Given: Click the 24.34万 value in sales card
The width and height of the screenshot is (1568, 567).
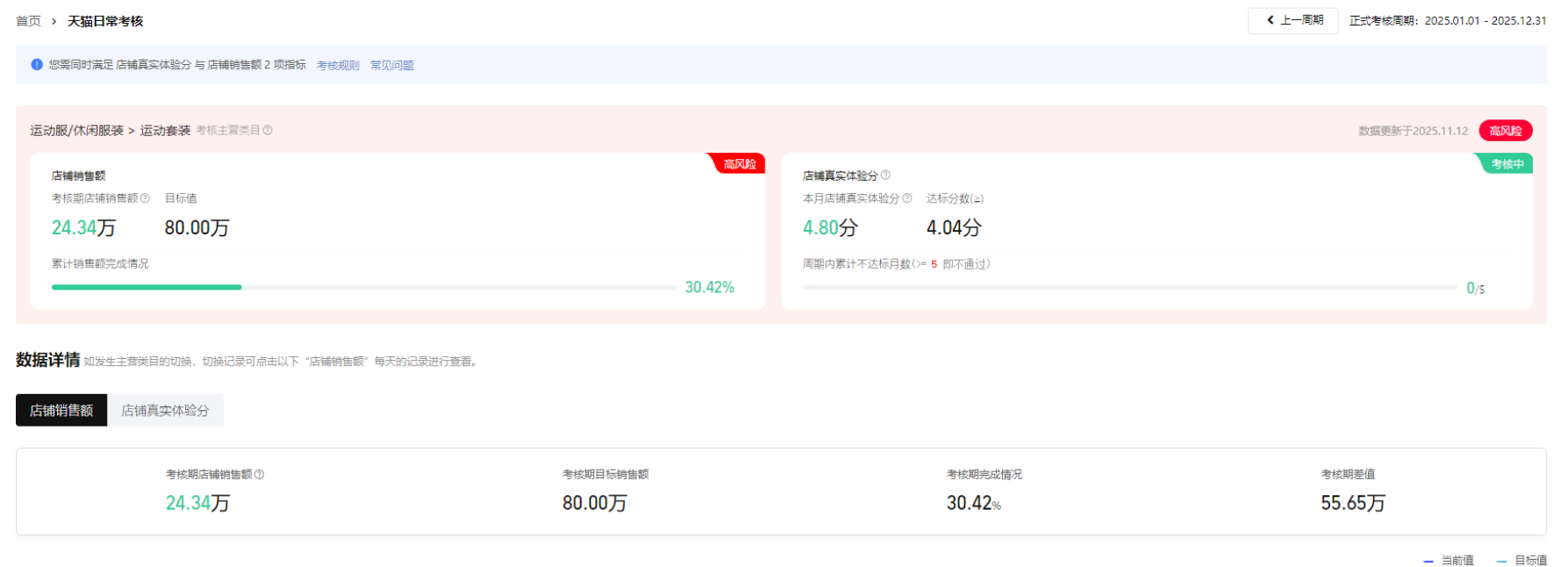Looking at the screenshot, I should pyautogui.click(x=83, y=227).
